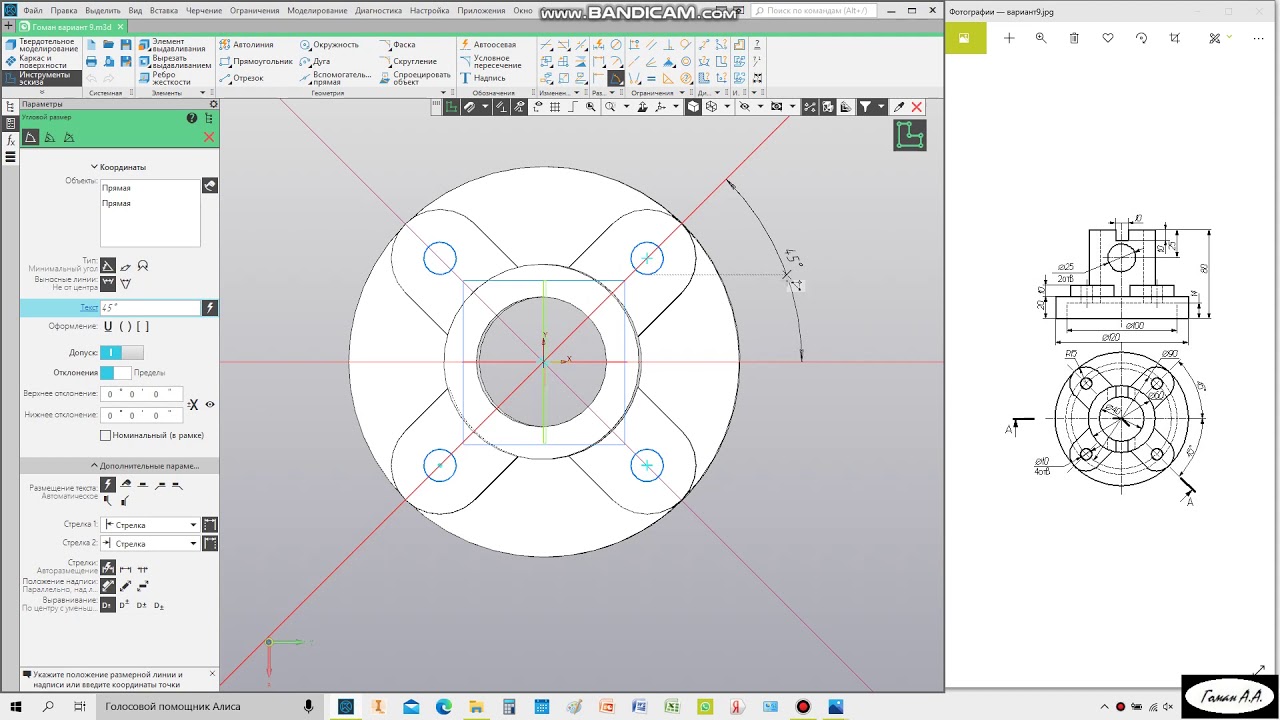1280x720 pixels.
Task: Check the Номинальный (в рамке) checkbox
Action: point(106,435)
